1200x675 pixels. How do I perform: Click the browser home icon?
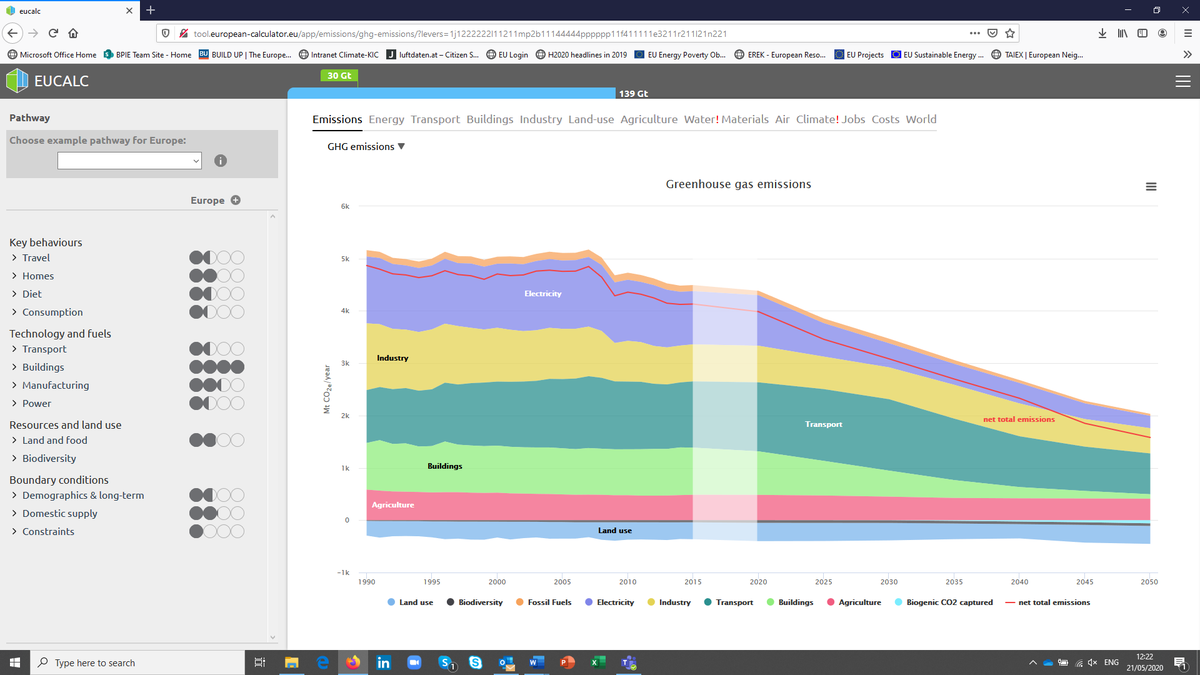coord(73,33)
